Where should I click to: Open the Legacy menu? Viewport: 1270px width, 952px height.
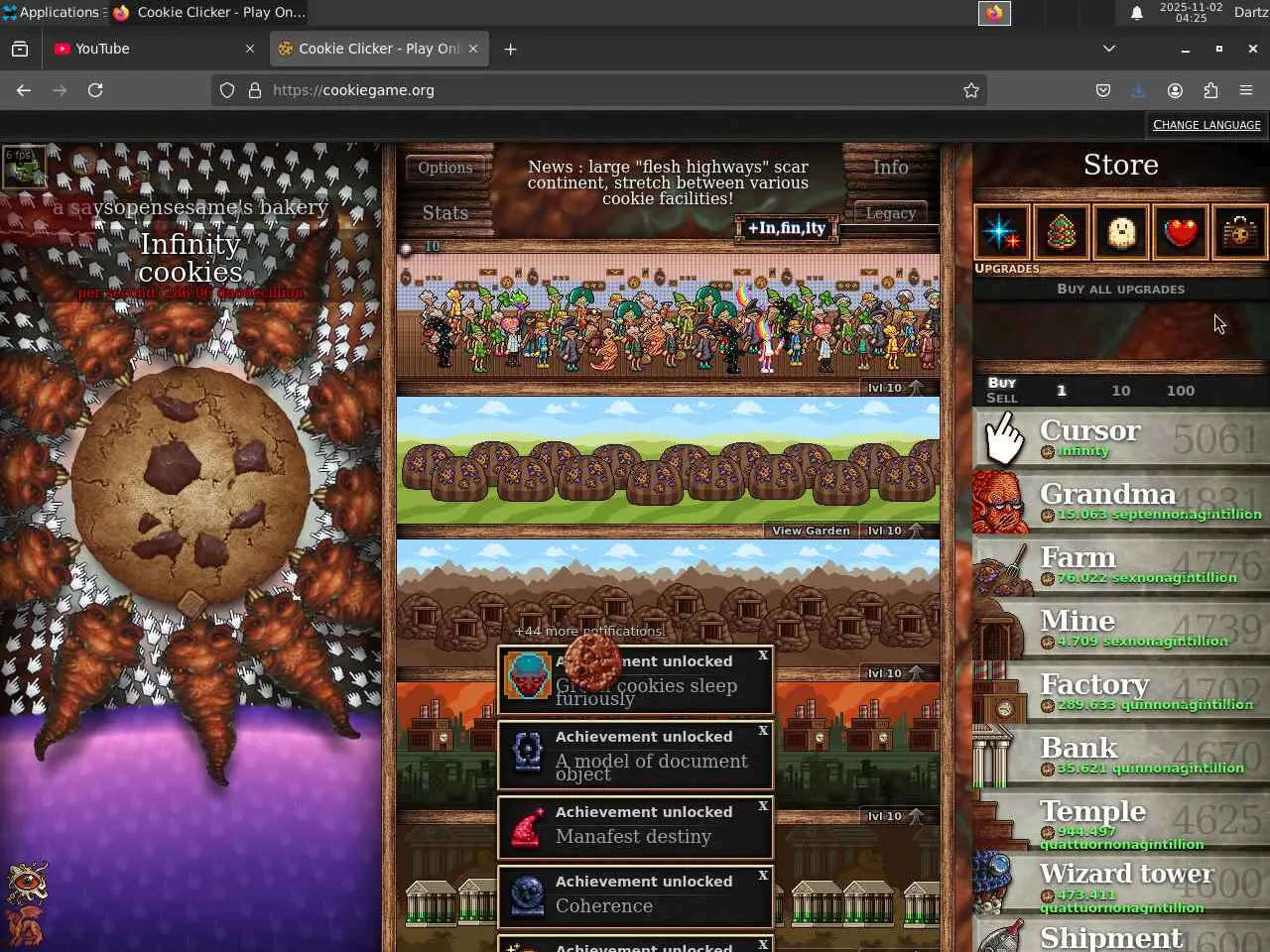click(x=891, y=213)
